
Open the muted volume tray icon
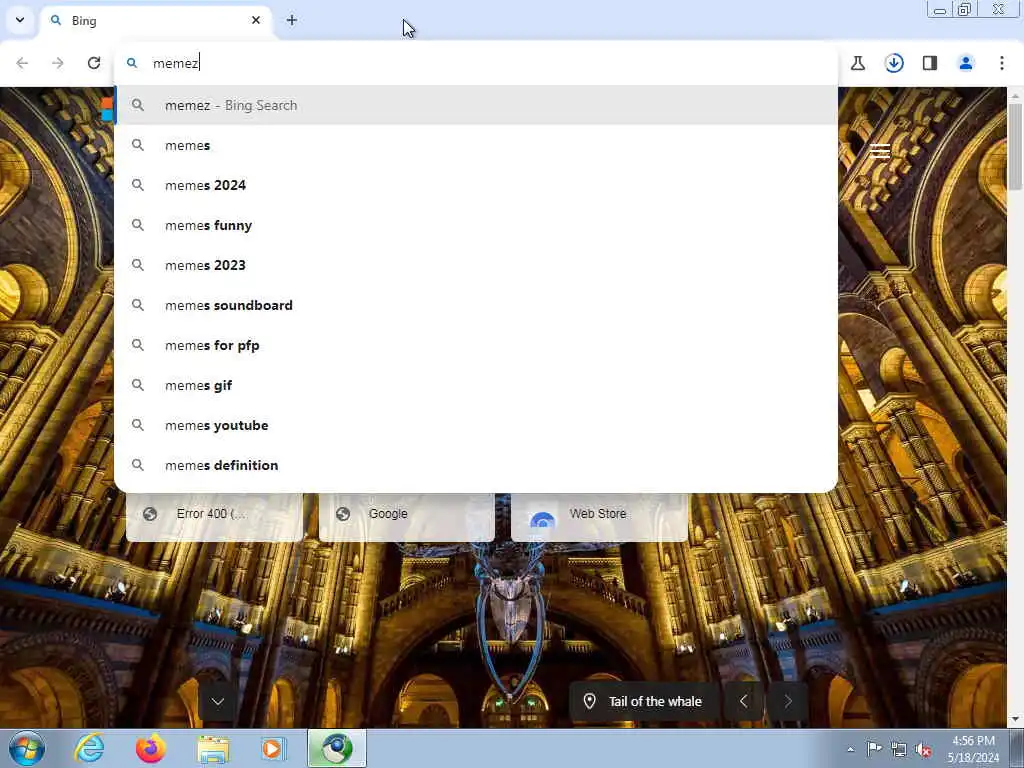tap(923, 749)
